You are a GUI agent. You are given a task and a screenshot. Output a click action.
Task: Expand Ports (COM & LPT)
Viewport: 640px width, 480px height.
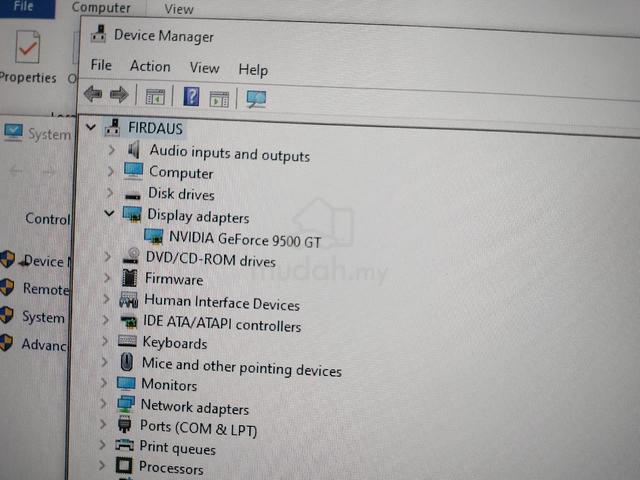(x=103, y=424)
